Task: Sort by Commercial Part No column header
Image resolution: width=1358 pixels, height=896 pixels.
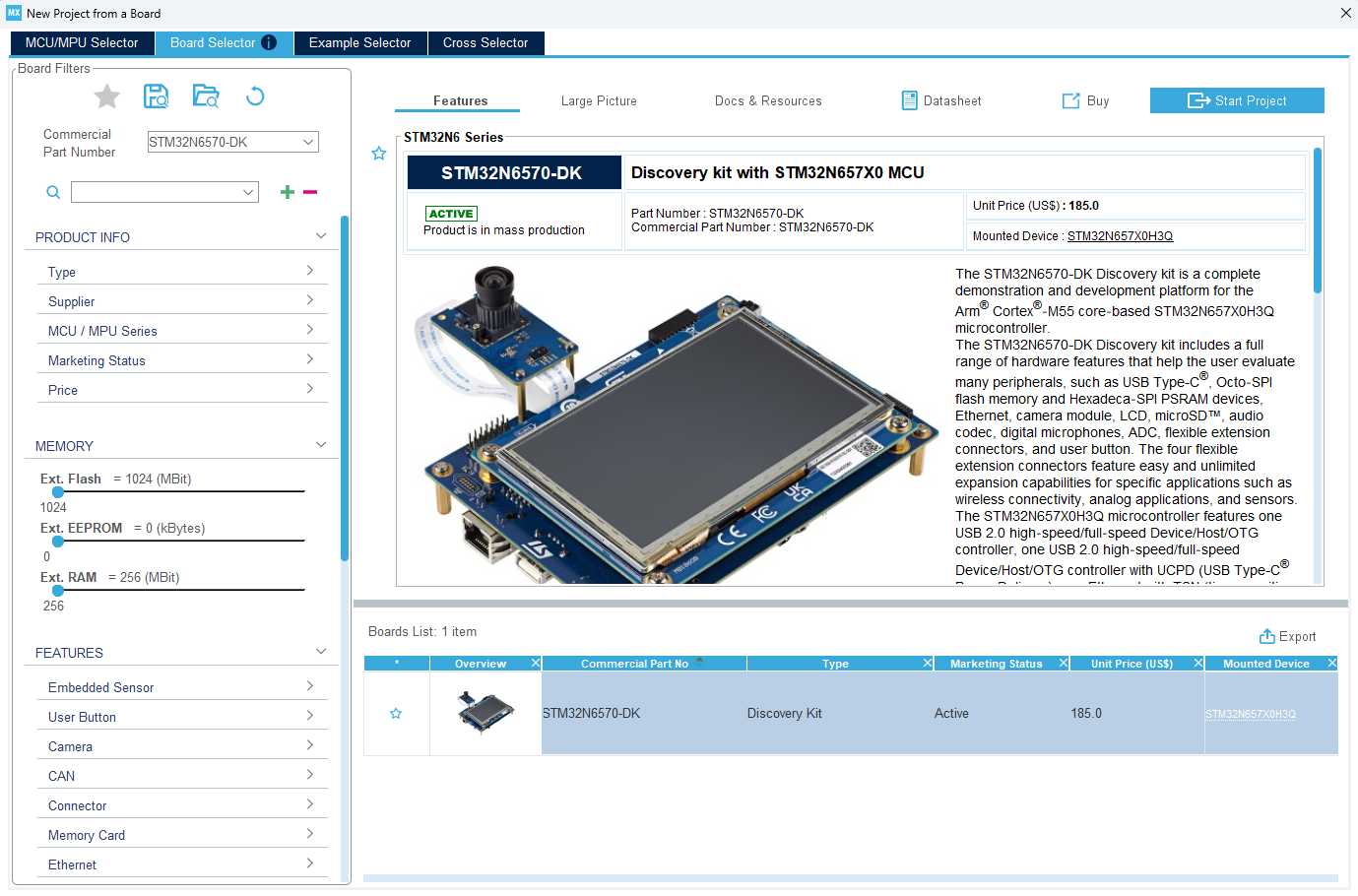Action: click(x=644, y=664)
